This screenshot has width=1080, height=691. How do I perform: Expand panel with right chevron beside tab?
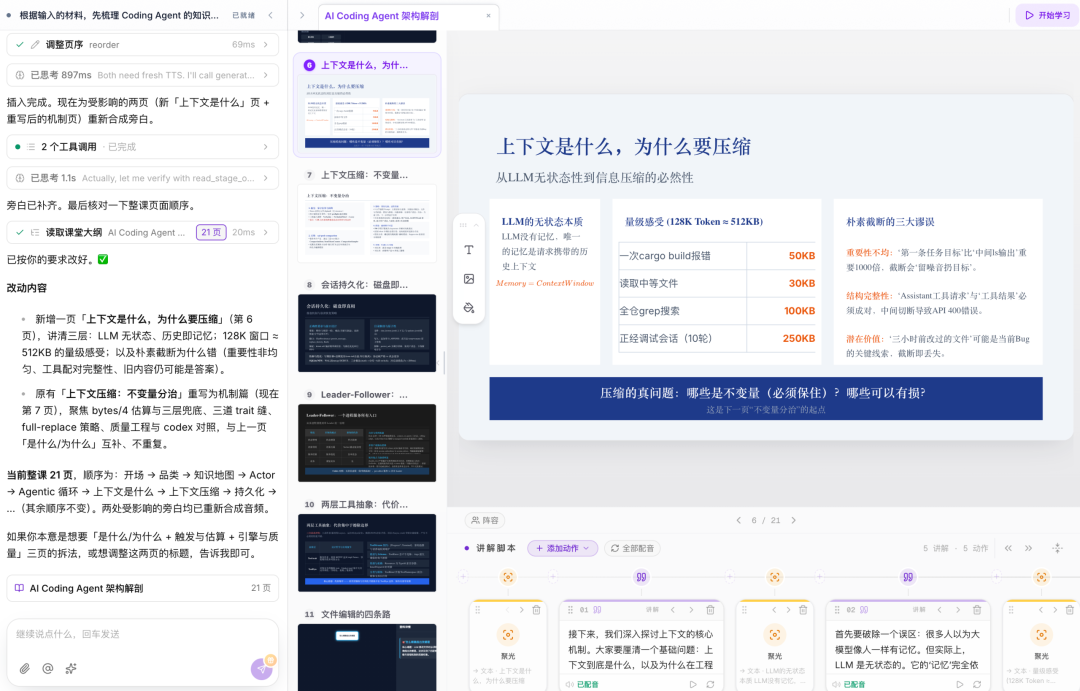point(302,15)
